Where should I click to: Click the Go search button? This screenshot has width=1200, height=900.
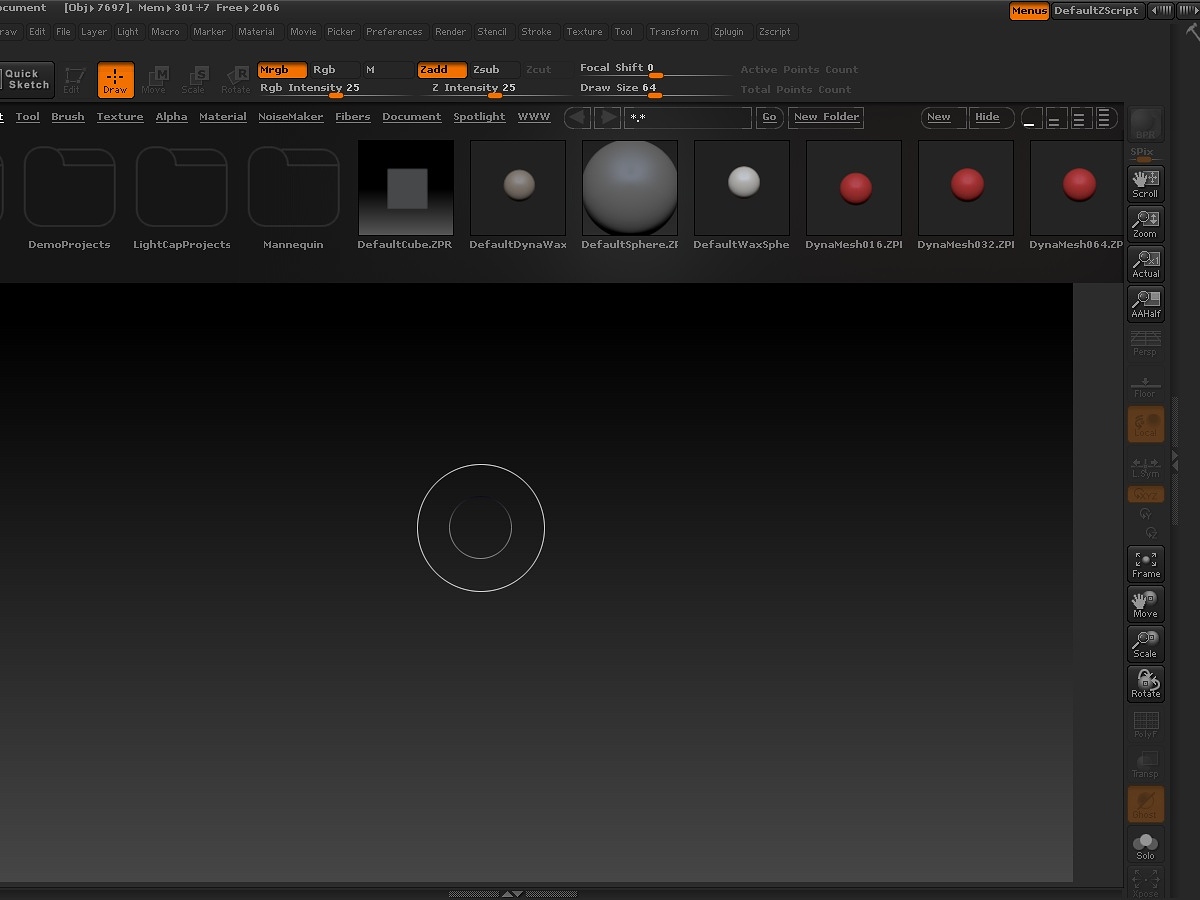click(x=769, y=117)
